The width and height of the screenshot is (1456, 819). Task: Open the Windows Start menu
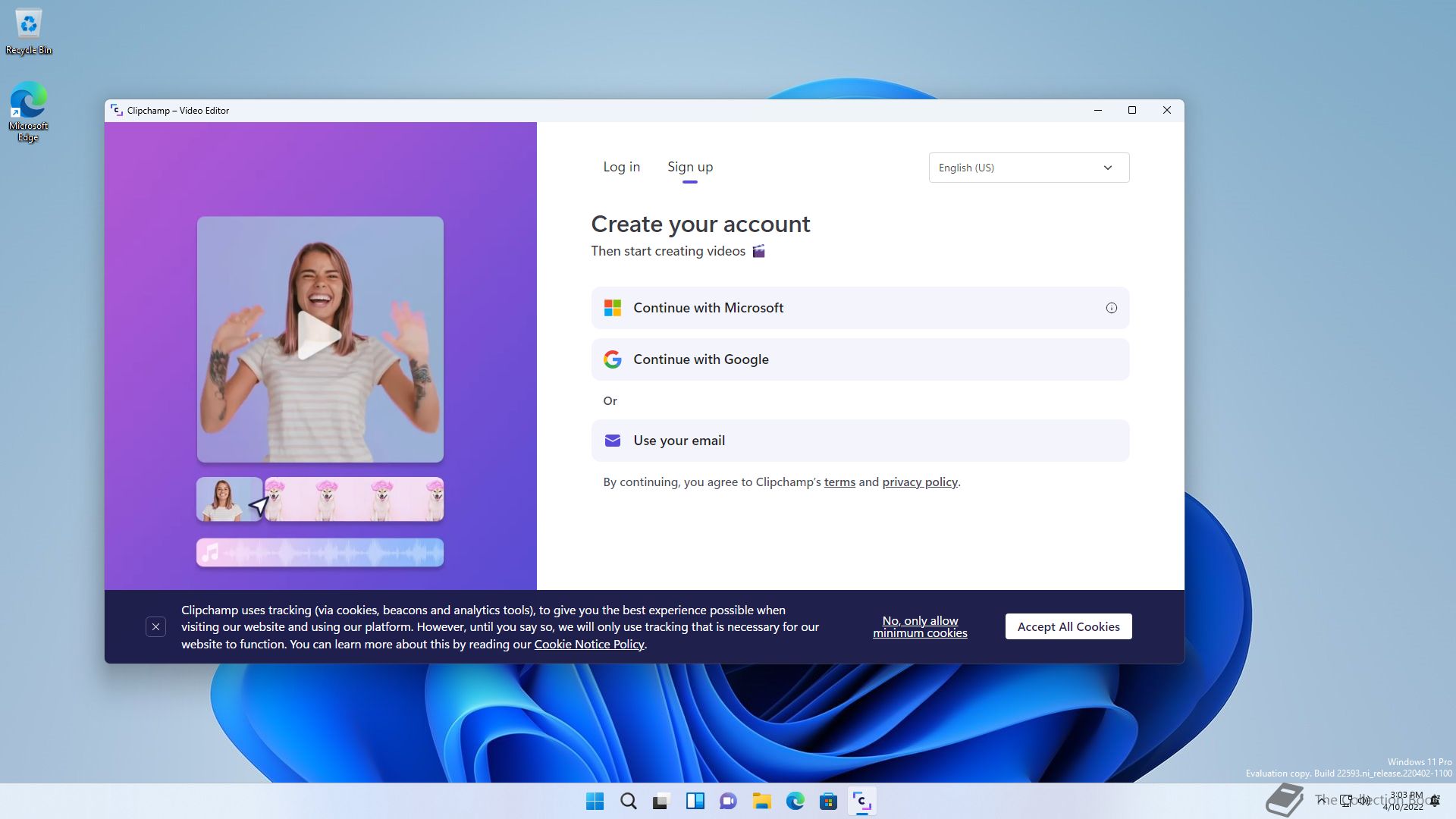click(x=595, y=801)
